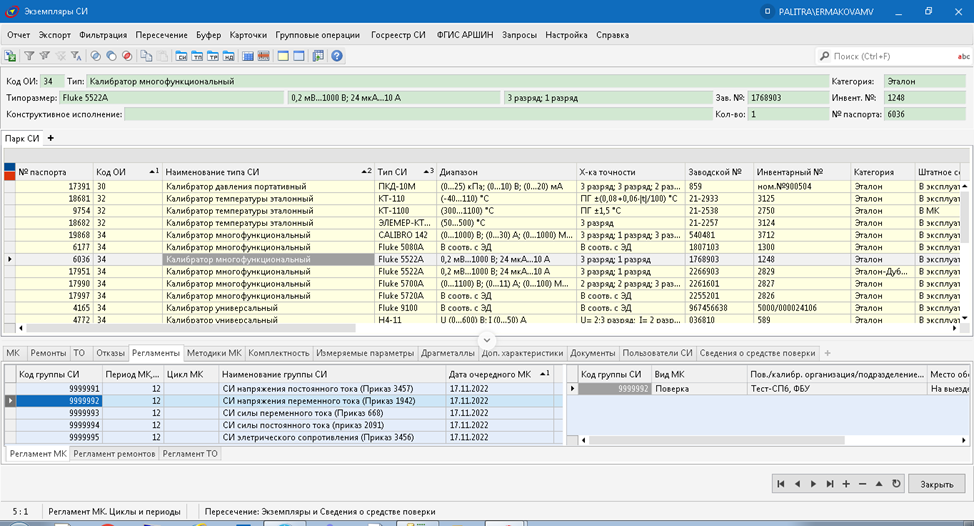Click the right lower grid's horizontal scrollbar

tap(717, 440)
